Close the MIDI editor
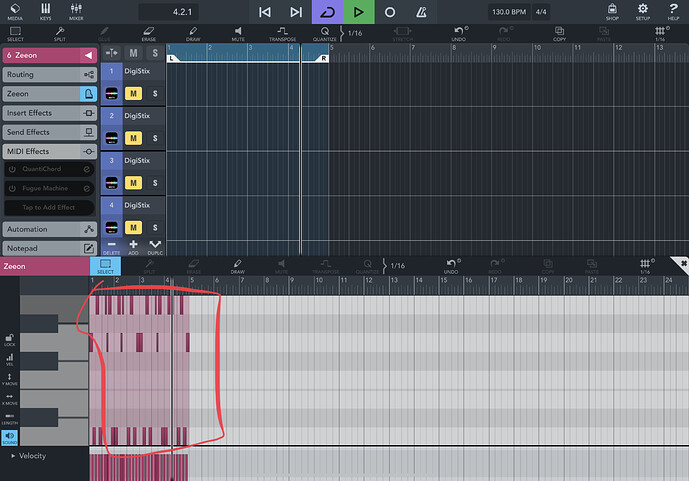The width and height of the screenshot is (689, 481). (682, 264)
